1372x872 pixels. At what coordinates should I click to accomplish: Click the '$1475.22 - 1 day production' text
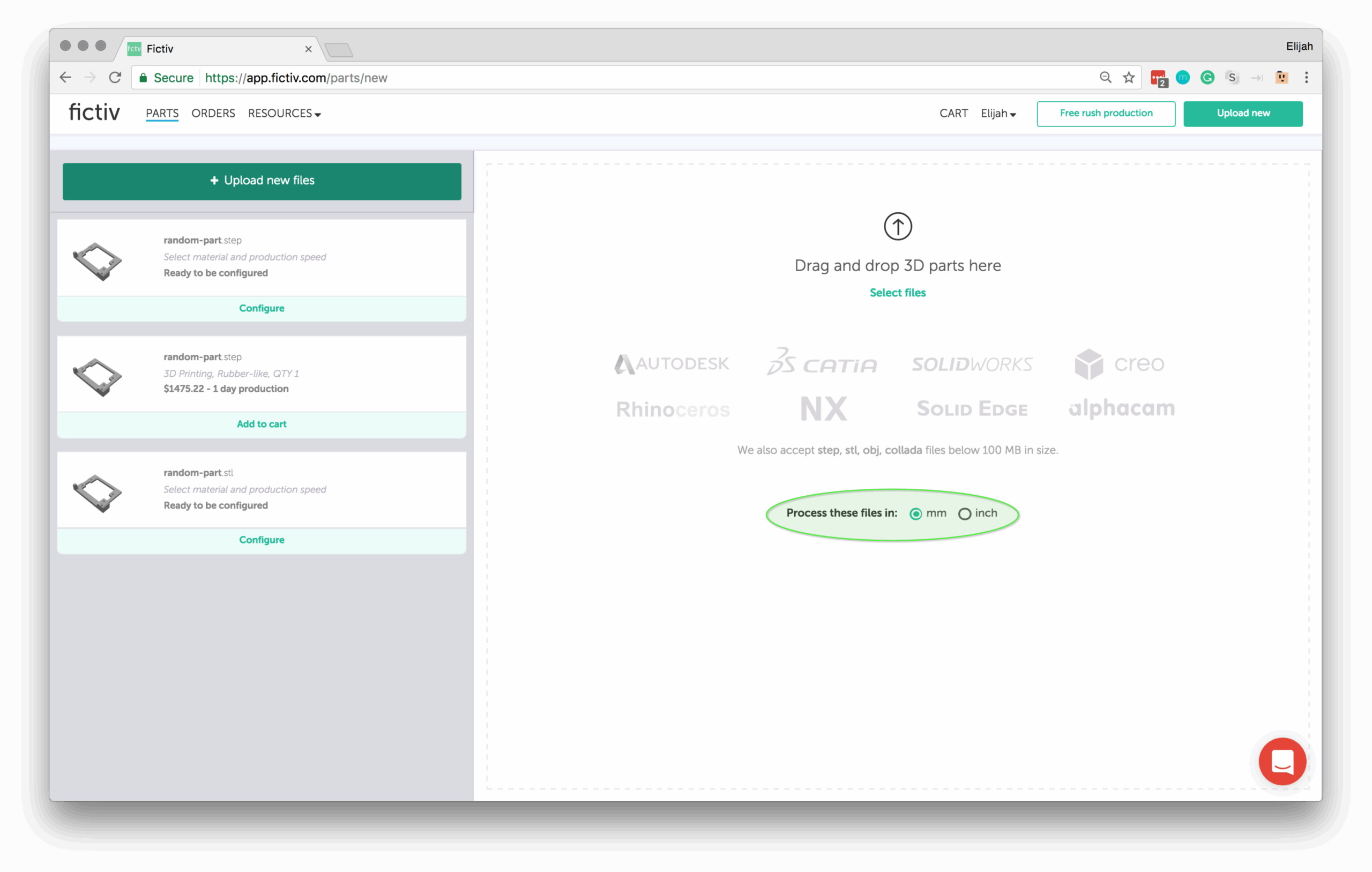(226, 389)
